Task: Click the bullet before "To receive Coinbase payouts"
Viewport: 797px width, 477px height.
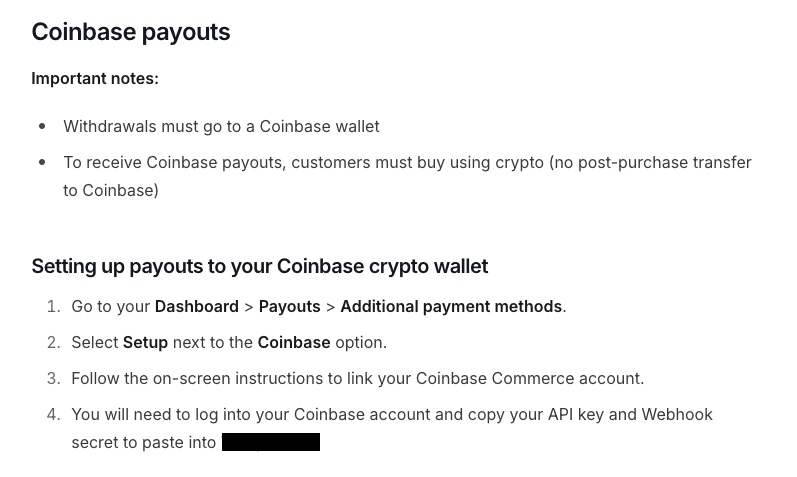Action: point(42,162)
